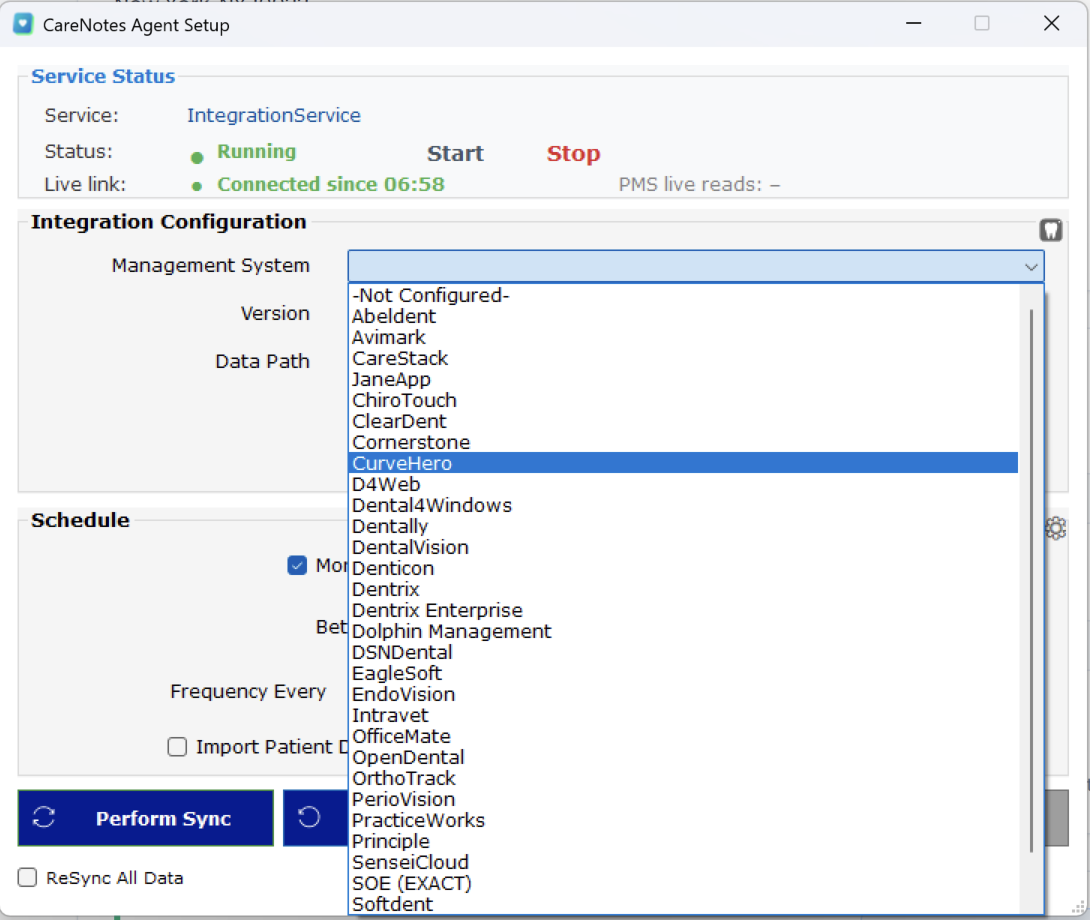Image resolution: width=1090 pixels, height=920 pixels.
Task: Select EagleSoft from the list
Action: 683,673
